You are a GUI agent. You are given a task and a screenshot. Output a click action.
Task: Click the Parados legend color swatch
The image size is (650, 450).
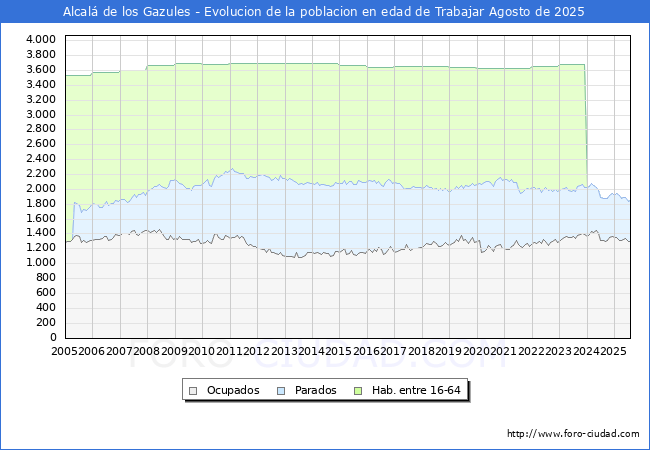tap(281, 391)
